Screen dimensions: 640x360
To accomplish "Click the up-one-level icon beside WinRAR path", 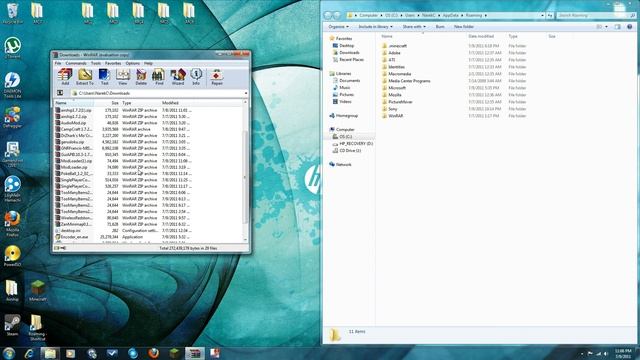I will coord(60,93).
